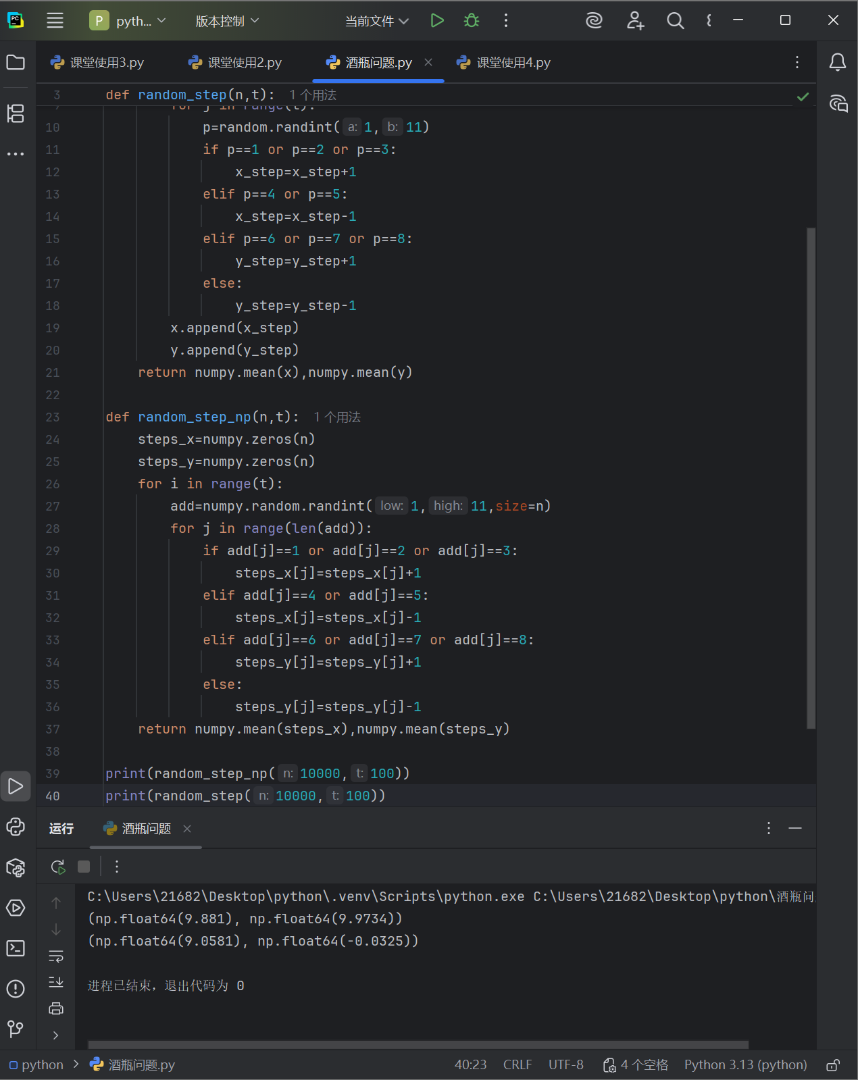Open the Problems tool window

15,989
